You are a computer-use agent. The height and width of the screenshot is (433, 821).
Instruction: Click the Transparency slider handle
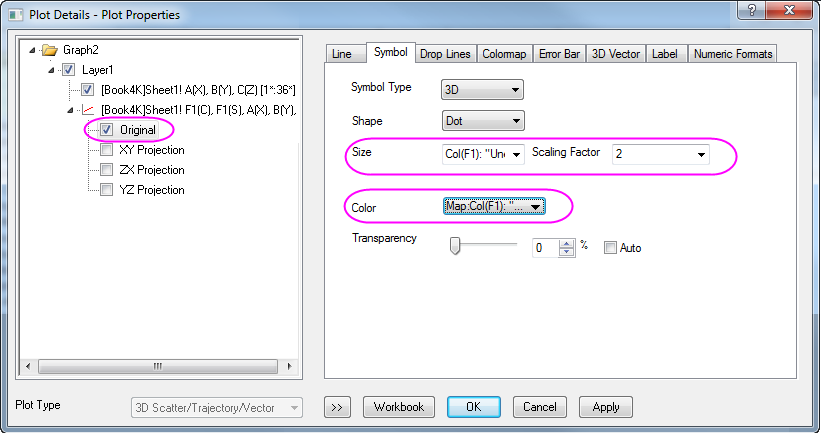tap(454, 246)
